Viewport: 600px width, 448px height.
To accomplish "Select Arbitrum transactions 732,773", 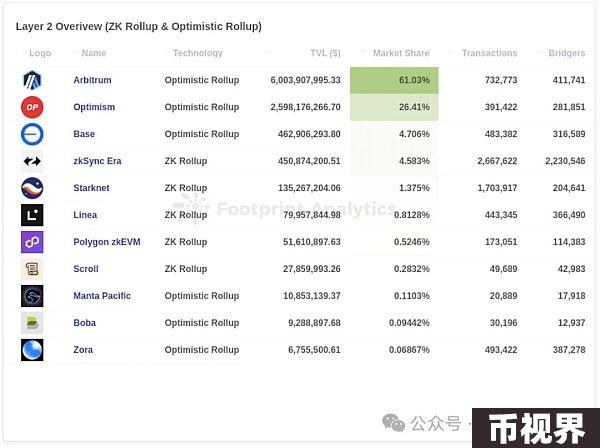I will click(501, 80).
